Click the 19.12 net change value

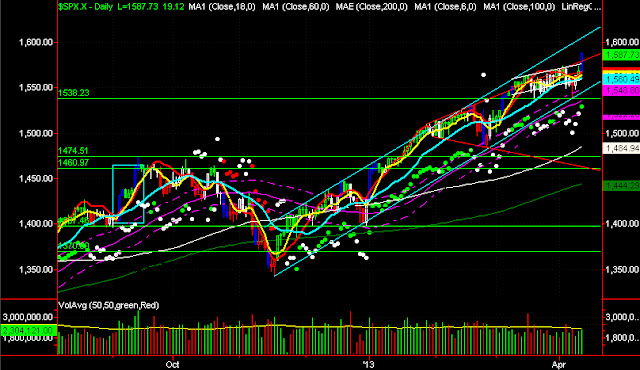pos(173,7)
